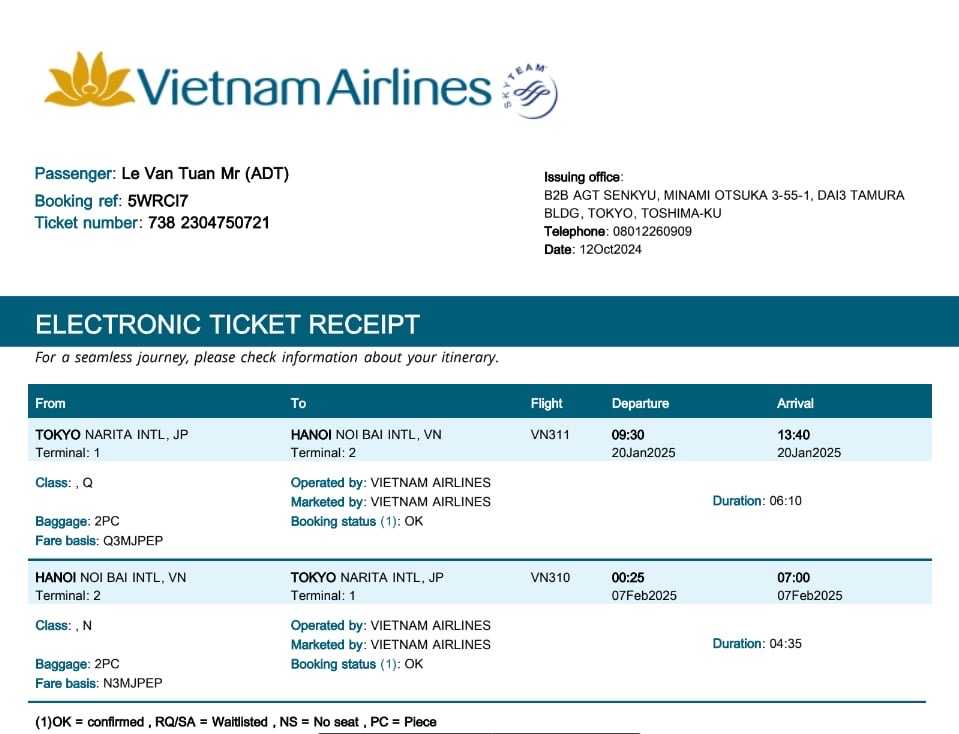Click the Electronic Ticket Receipt heading
This screenshot has height=734, width=959.
point(227,324)
